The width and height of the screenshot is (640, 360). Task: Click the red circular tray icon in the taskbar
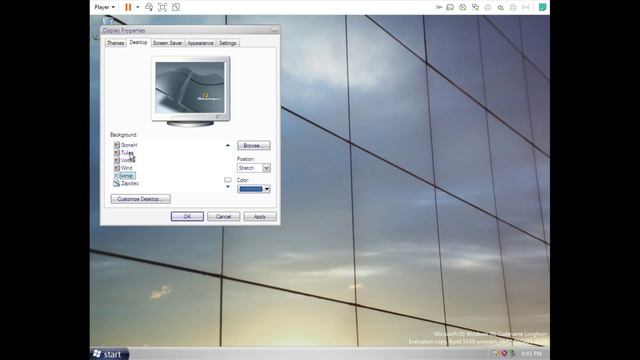(x=504, y=353)
